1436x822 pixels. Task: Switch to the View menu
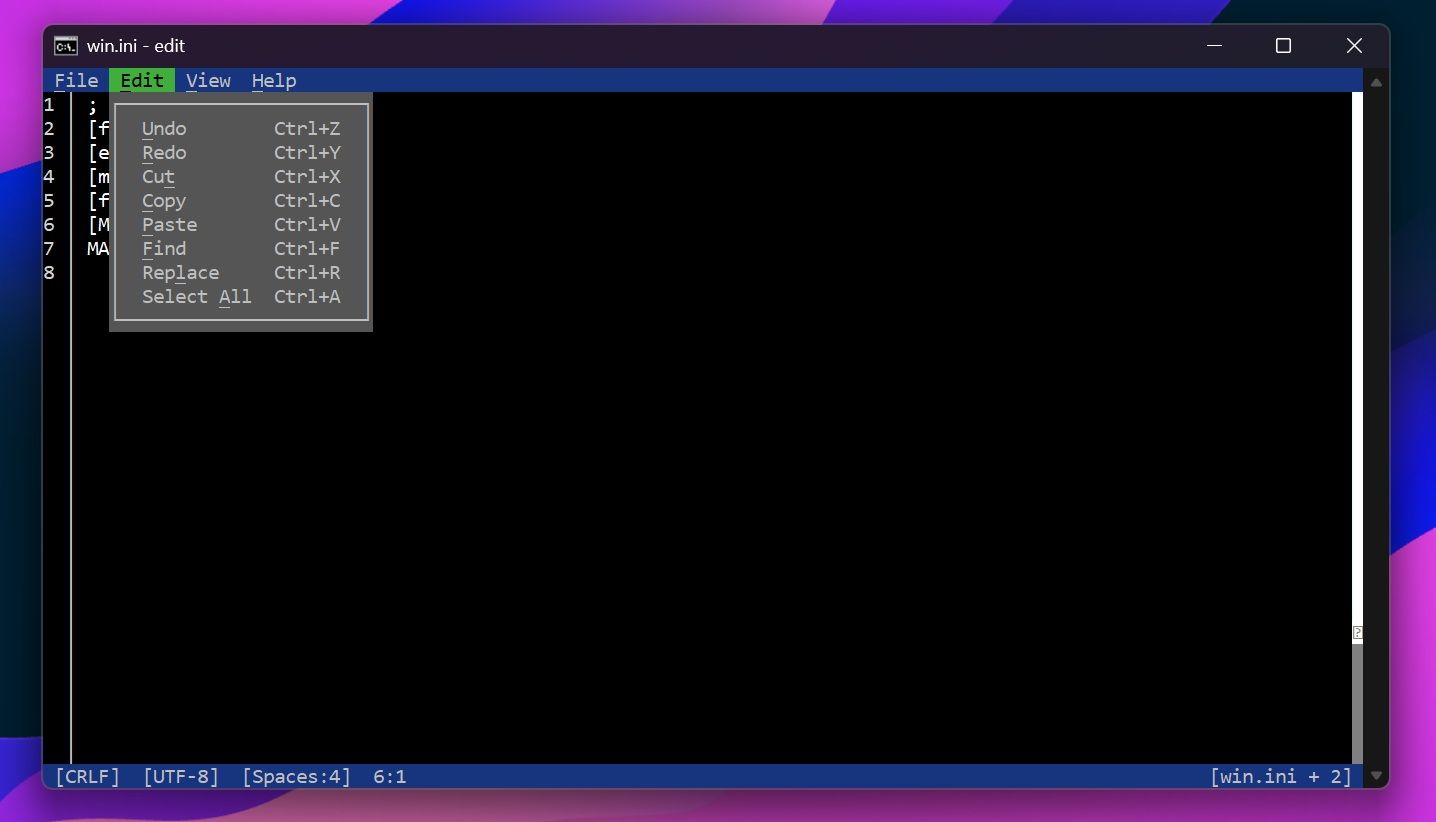click(x=208, y=80)
